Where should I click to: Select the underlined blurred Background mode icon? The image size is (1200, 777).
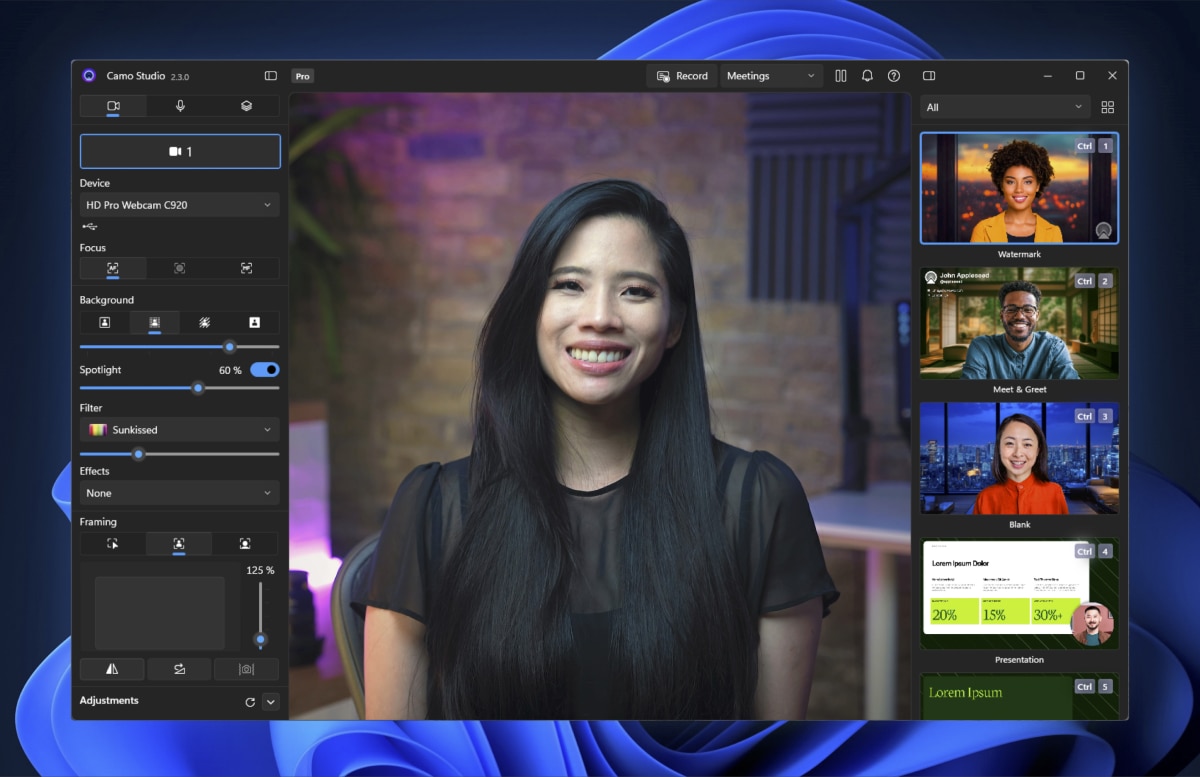pyautogui.click(x=155, y=322)
